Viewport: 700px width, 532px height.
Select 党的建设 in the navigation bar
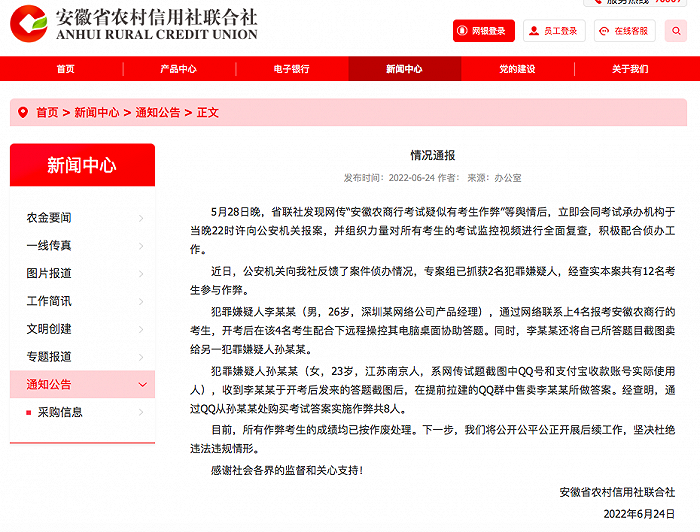(517, 69)
